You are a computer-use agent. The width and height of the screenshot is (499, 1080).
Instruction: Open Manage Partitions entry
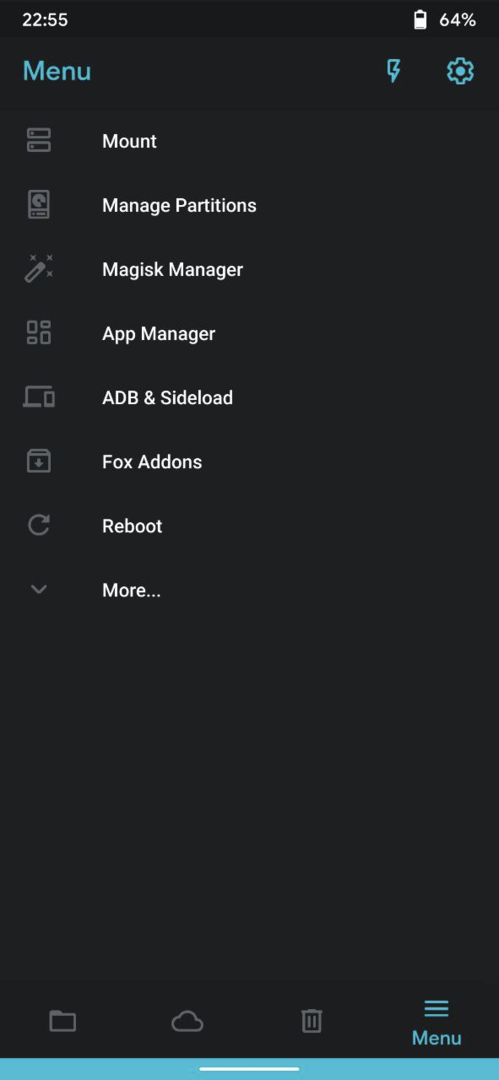pyautogui.click(x=250, y=205)
